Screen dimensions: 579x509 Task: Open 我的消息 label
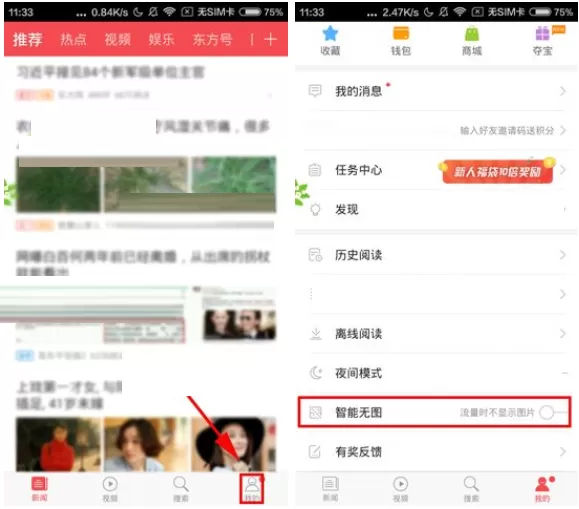pyautogui.click(x=359, y=91)
